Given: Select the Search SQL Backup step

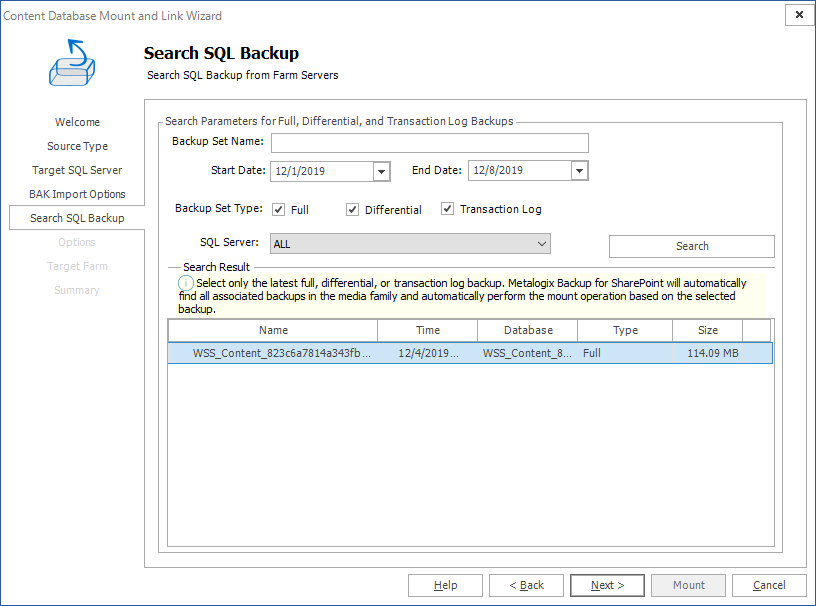Looking at the screenshot, I should (x=77, y=218).
